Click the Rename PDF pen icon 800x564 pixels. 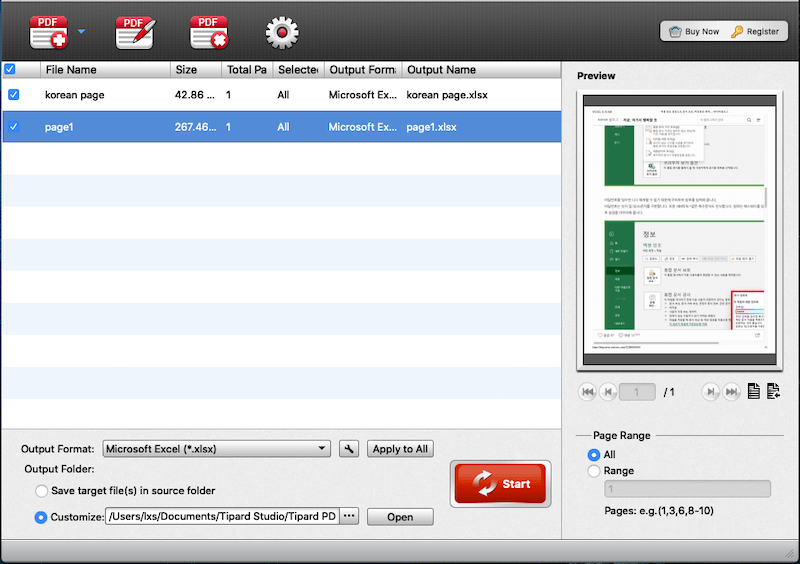point(133,32)
